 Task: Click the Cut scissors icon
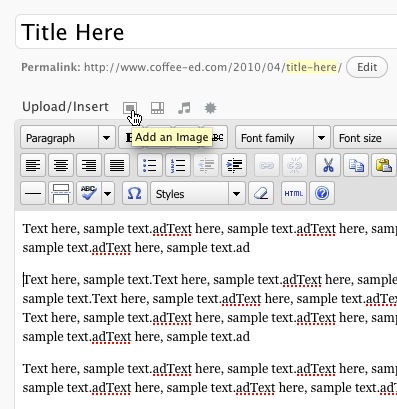(x=328, y=165)
